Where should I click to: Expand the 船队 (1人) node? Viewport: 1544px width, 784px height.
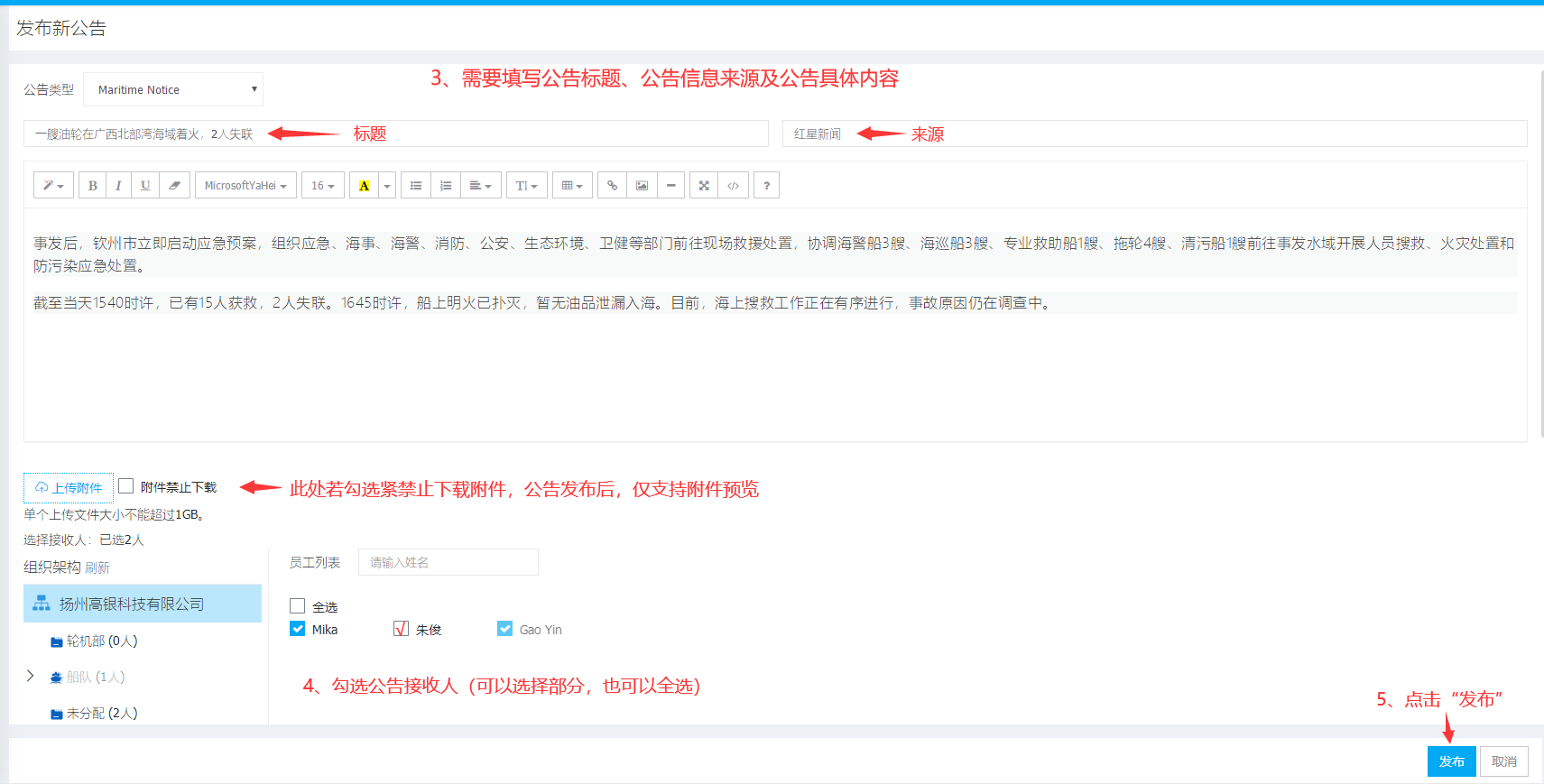tap(30, 676)
